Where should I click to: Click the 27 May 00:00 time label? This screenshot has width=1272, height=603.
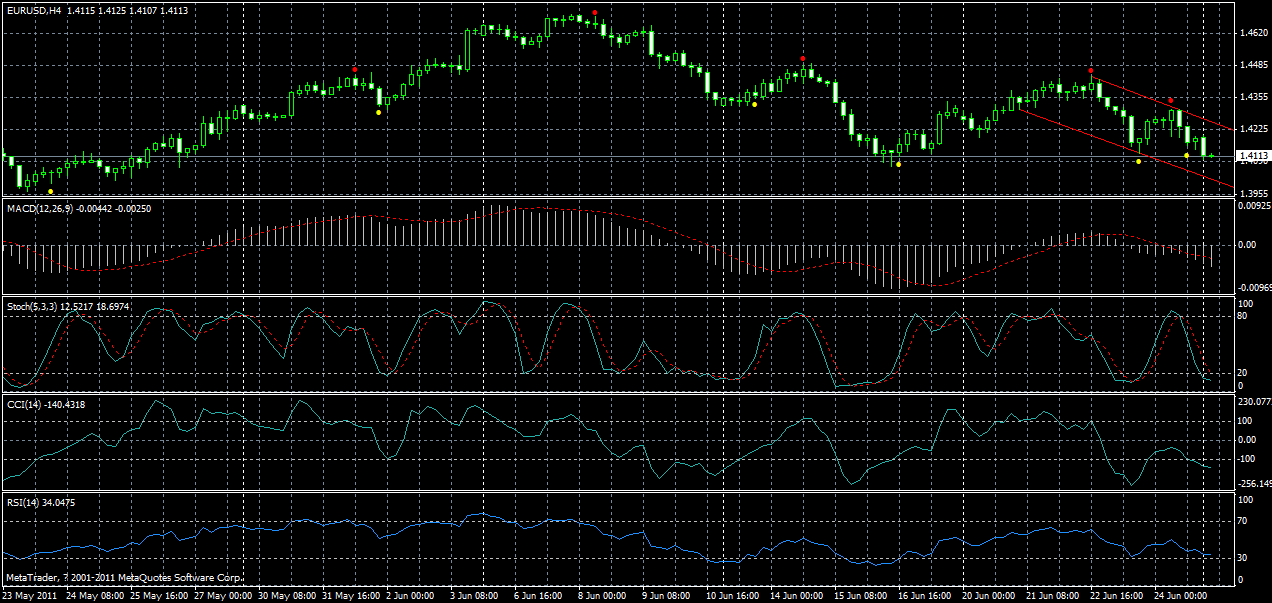coord(224,595)
